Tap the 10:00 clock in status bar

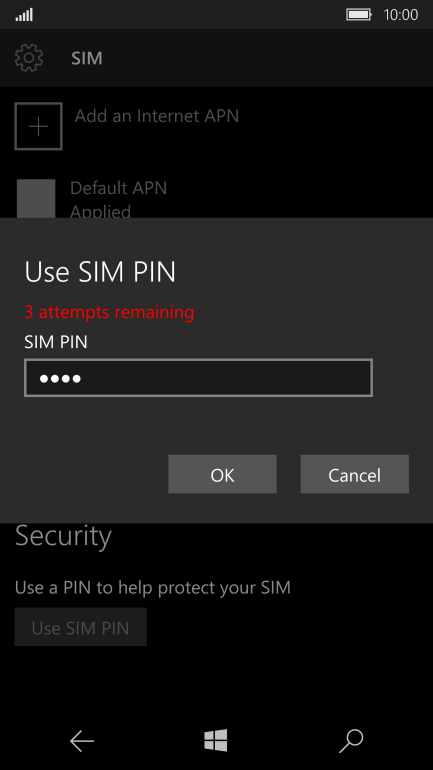(401, 15)
